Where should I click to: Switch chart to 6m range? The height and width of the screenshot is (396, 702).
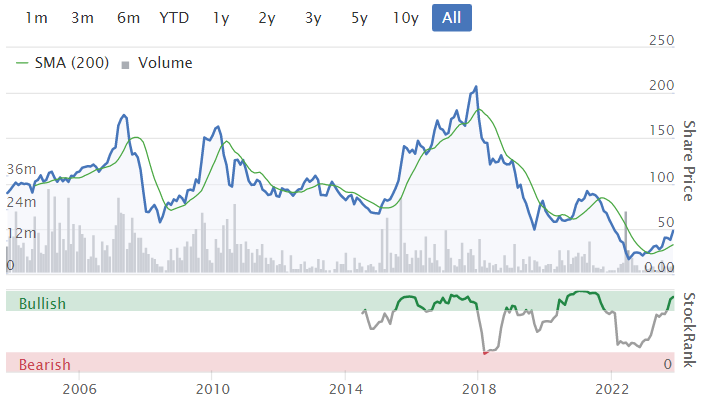pyautogui.click(x=128, y=18)
